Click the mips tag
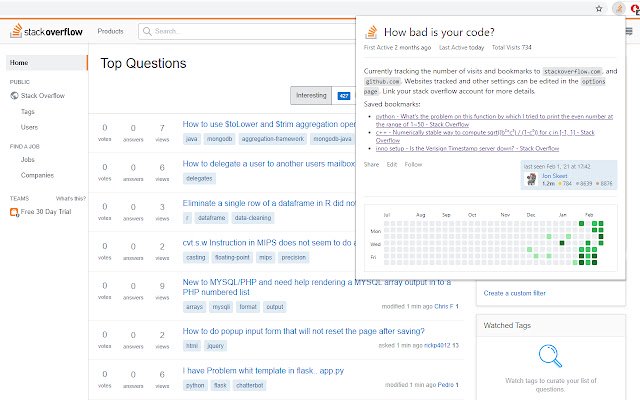This screenshot has width=640, height=400. point(265,258)
